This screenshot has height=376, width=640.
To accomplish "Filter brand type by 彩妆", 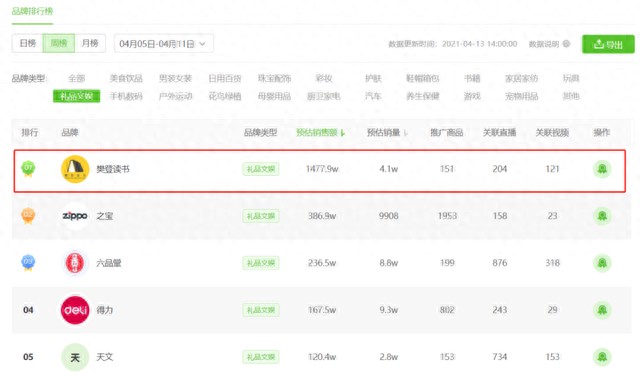I will [324, 78].
